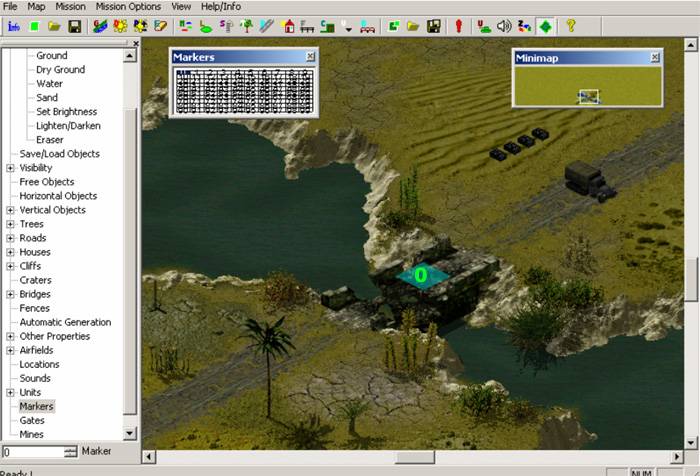The height and width of the screenshot is (476, 700).
Task: Open the Map menu
Action: pyautogui.click(x=36, y=6)
